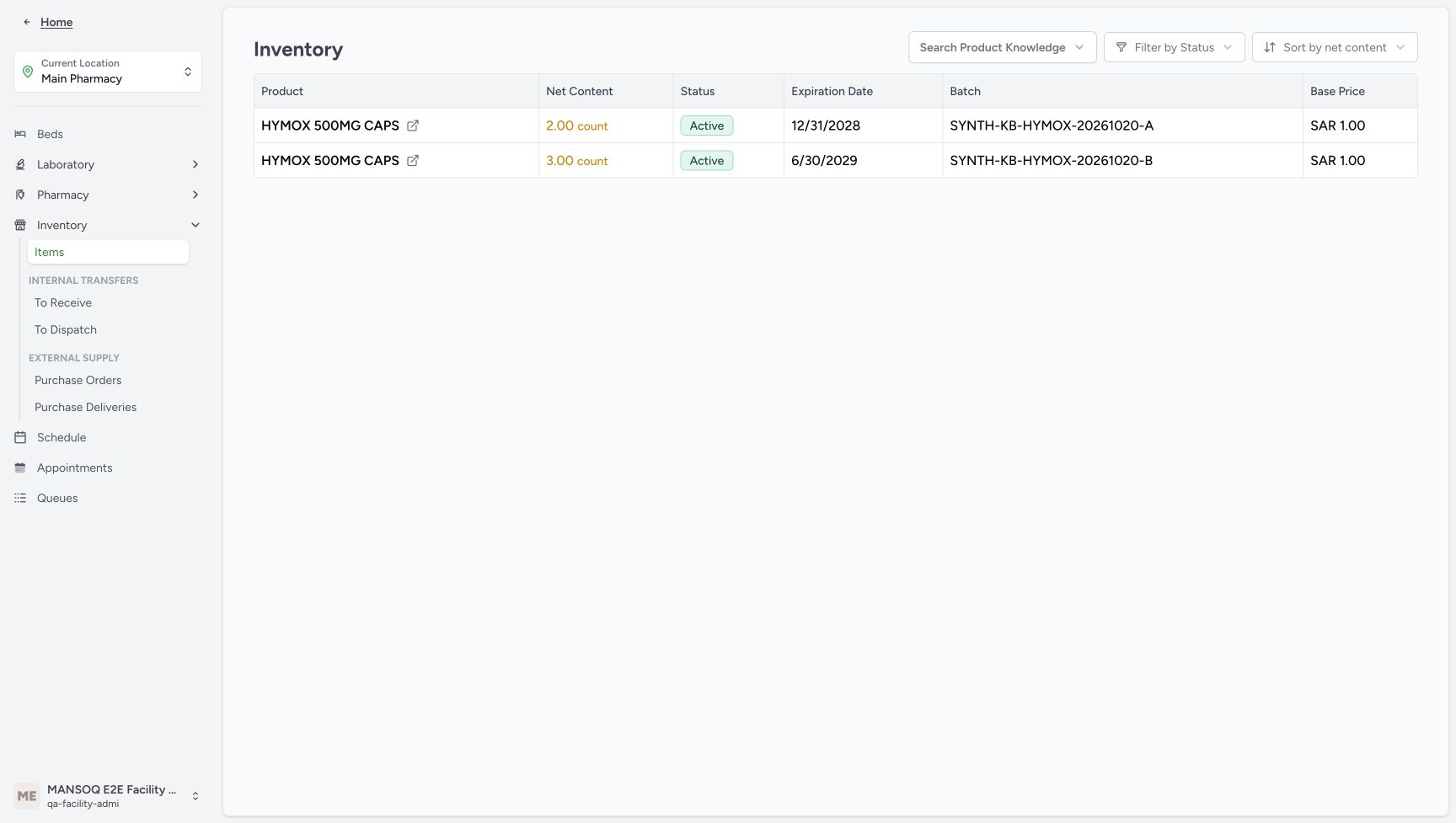The height and width of the screenshot is (823, 1456).
Task: Click batch SYNTH-KB-HYMOX-20261020-B
Action: coord(1051,160)
